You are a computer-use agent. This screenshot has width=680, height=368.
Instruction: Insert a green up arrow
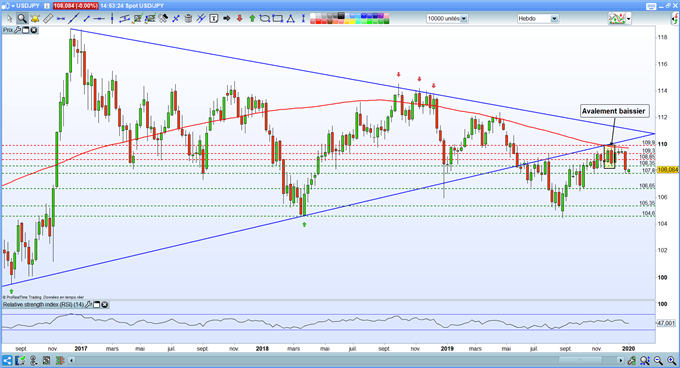[252, 19]
